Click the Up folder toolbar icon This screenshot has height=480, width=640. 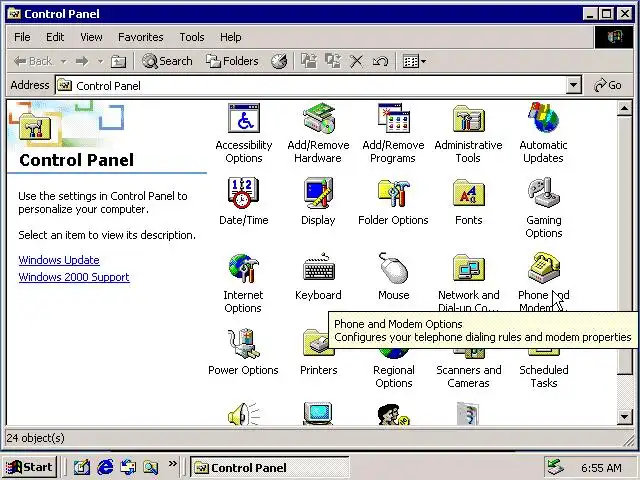(x=118, y=61)
